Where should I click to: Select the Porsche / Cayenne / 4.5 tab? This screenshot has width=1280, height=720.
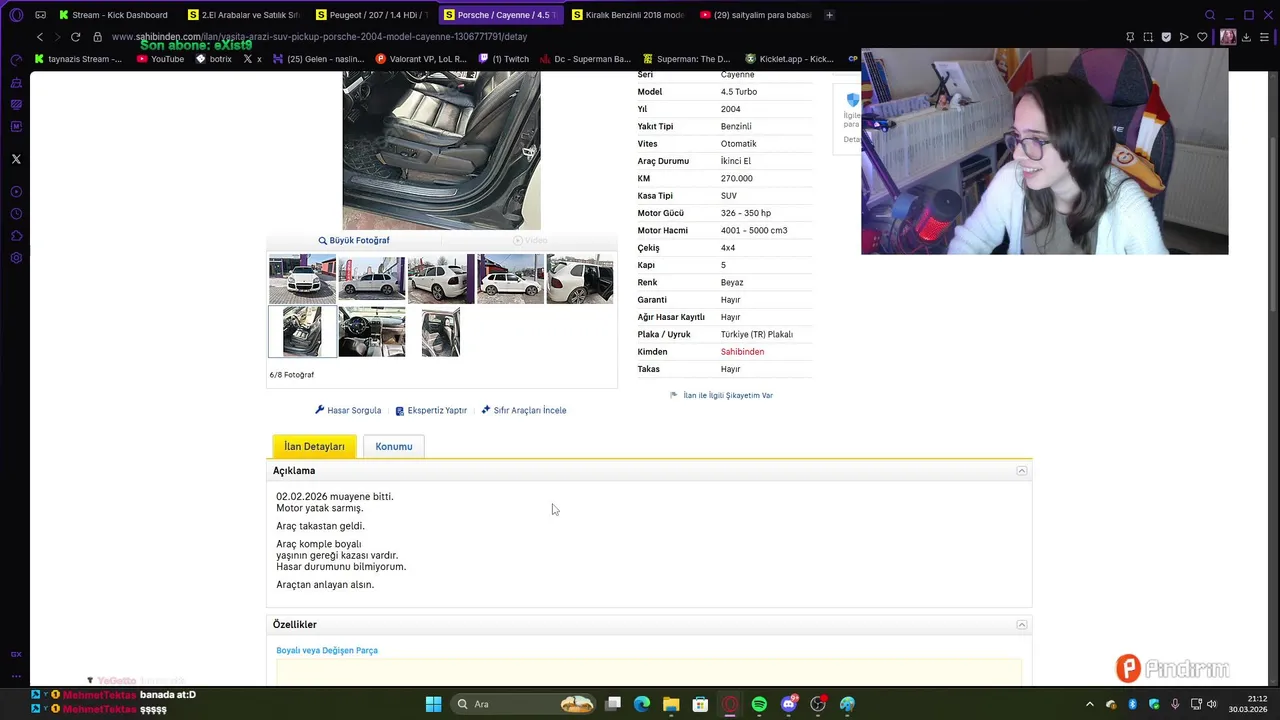tap(503, 15)
